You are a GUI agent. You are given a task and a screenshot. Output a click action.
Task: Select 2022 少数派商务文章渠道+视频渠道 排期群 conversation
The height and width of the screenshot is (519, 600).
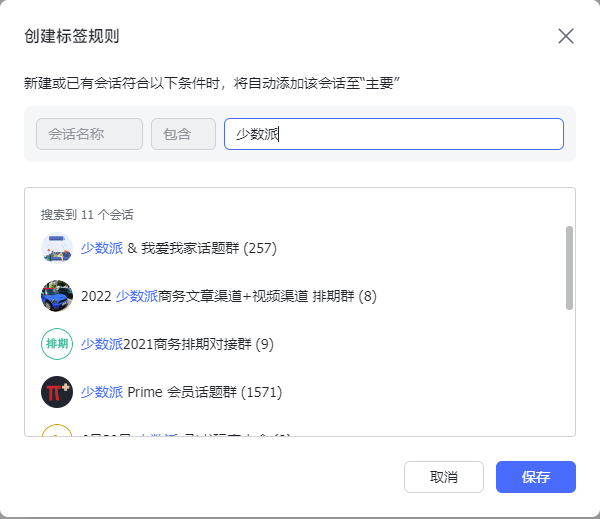pyautogui.click(x=228, y=296)
